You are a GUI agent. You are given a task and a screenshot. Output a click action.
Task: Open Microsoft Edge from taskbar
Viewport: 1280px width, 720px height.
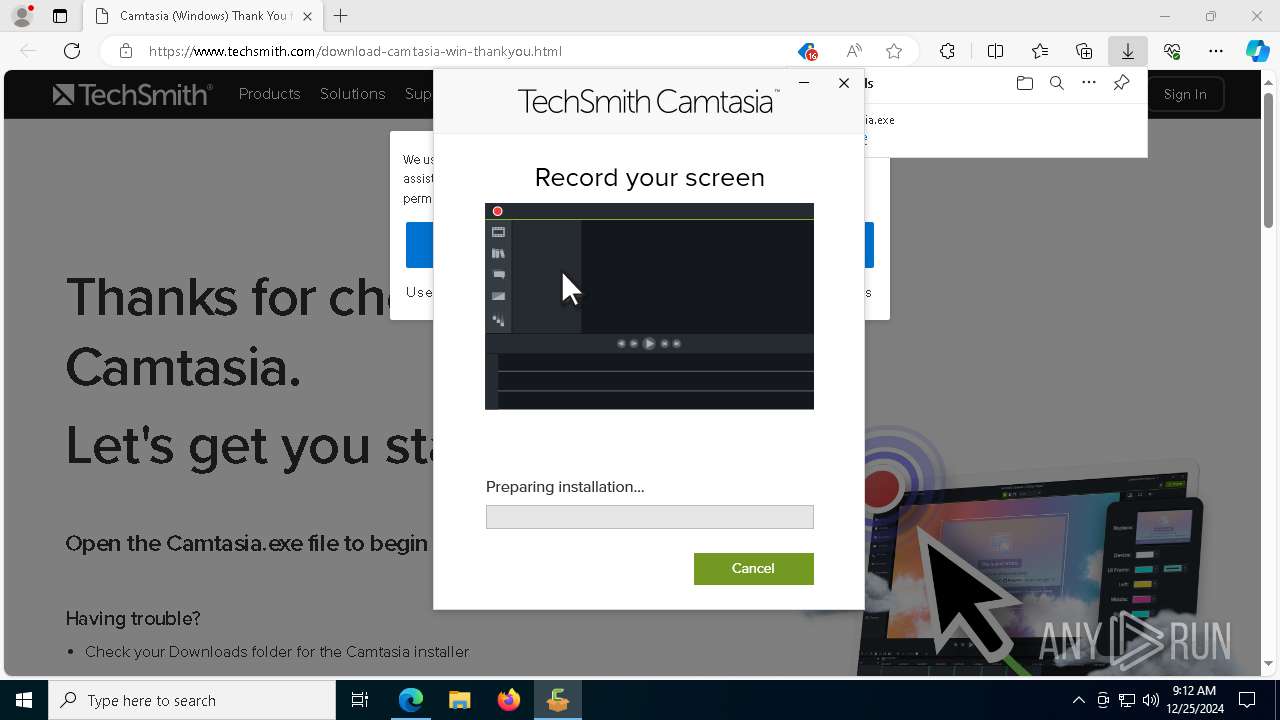click(411, 700)
